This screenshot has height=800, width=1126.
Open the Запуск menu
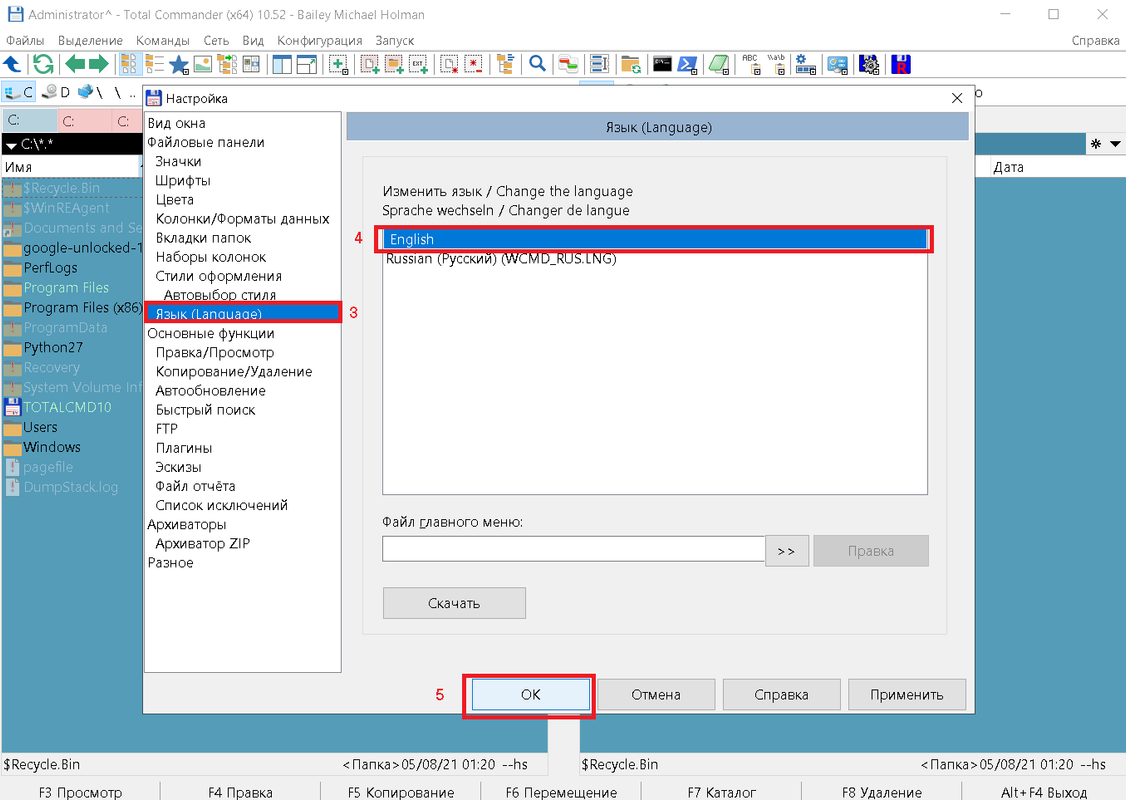394,40
